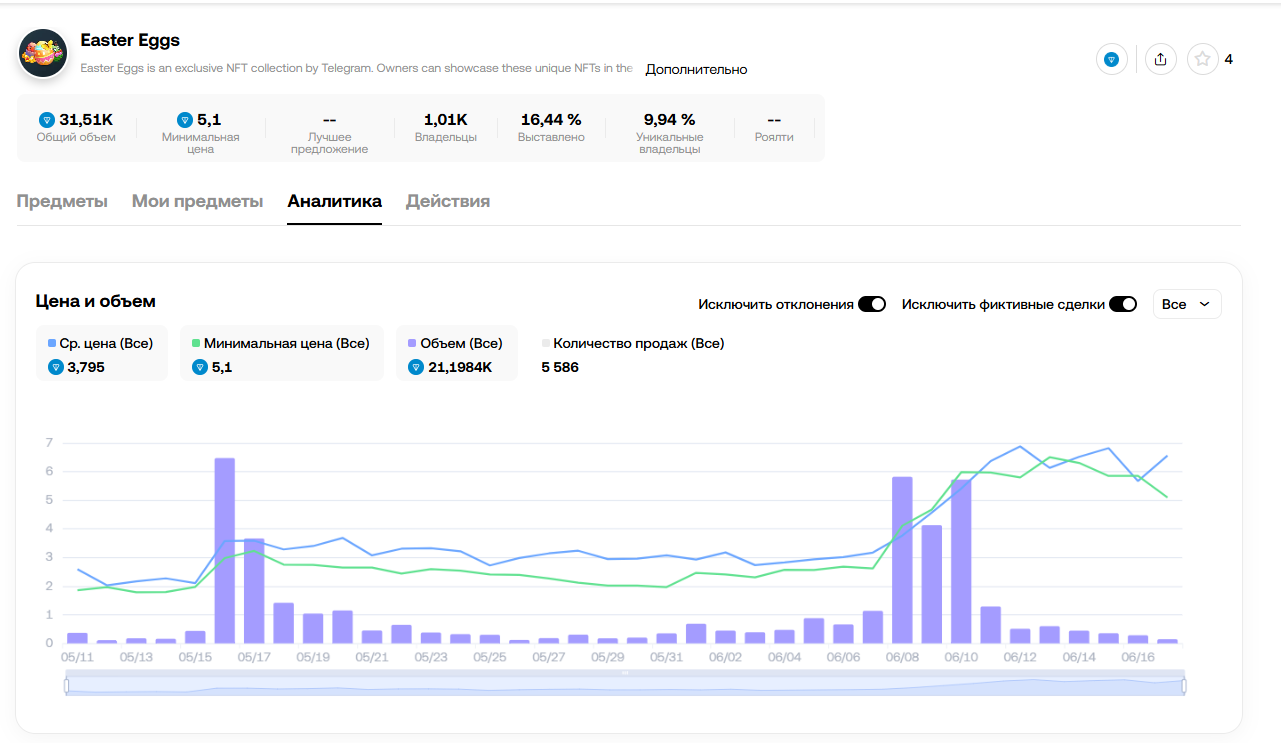Click the TON badge icon beside the share button
The width and height of the screenshot is (1281, 743).
(1111, 59)
